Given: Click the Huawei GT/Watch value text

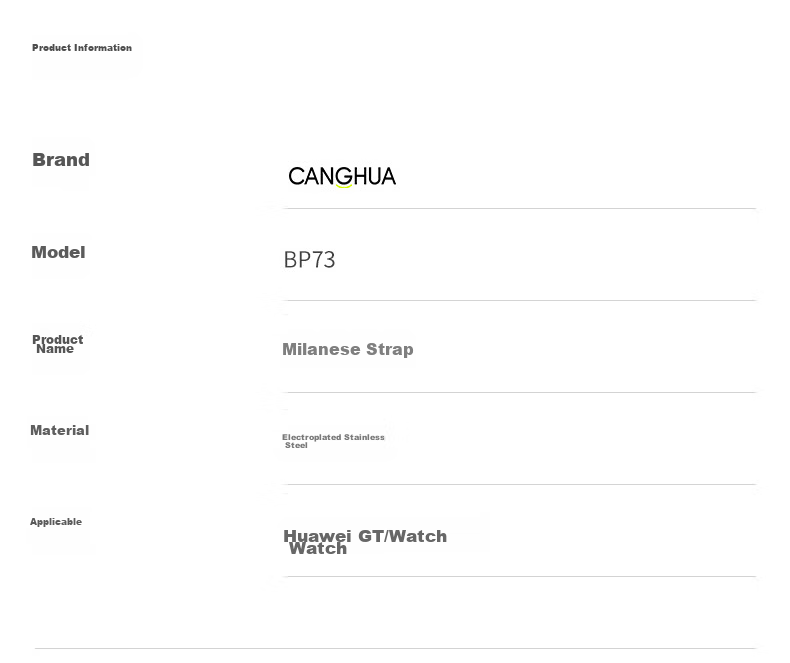Looking at the screenshot, I should click(365, 542).
